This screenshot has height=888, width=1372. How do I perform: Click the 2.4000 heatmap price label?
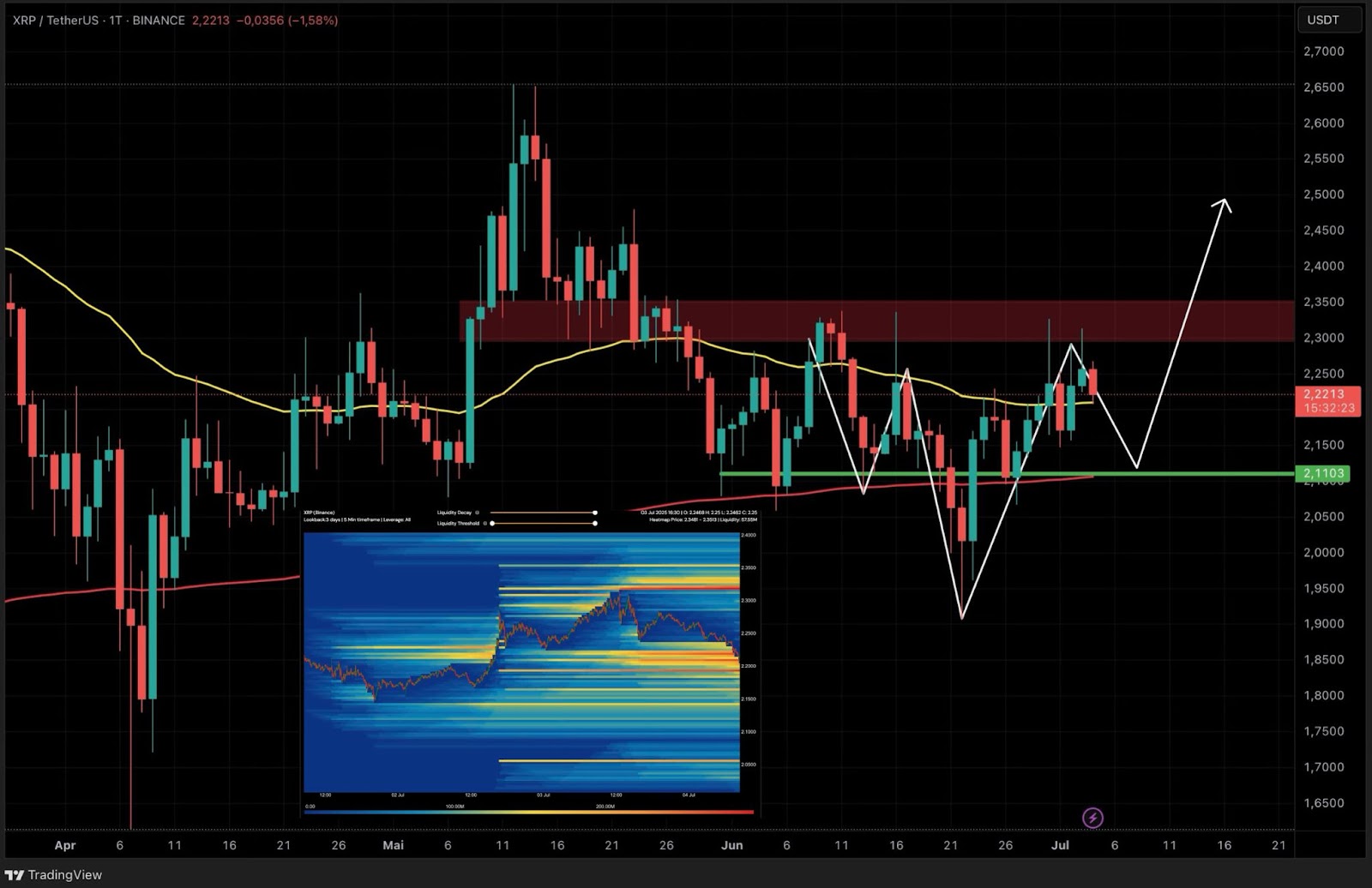pos(749,535)
